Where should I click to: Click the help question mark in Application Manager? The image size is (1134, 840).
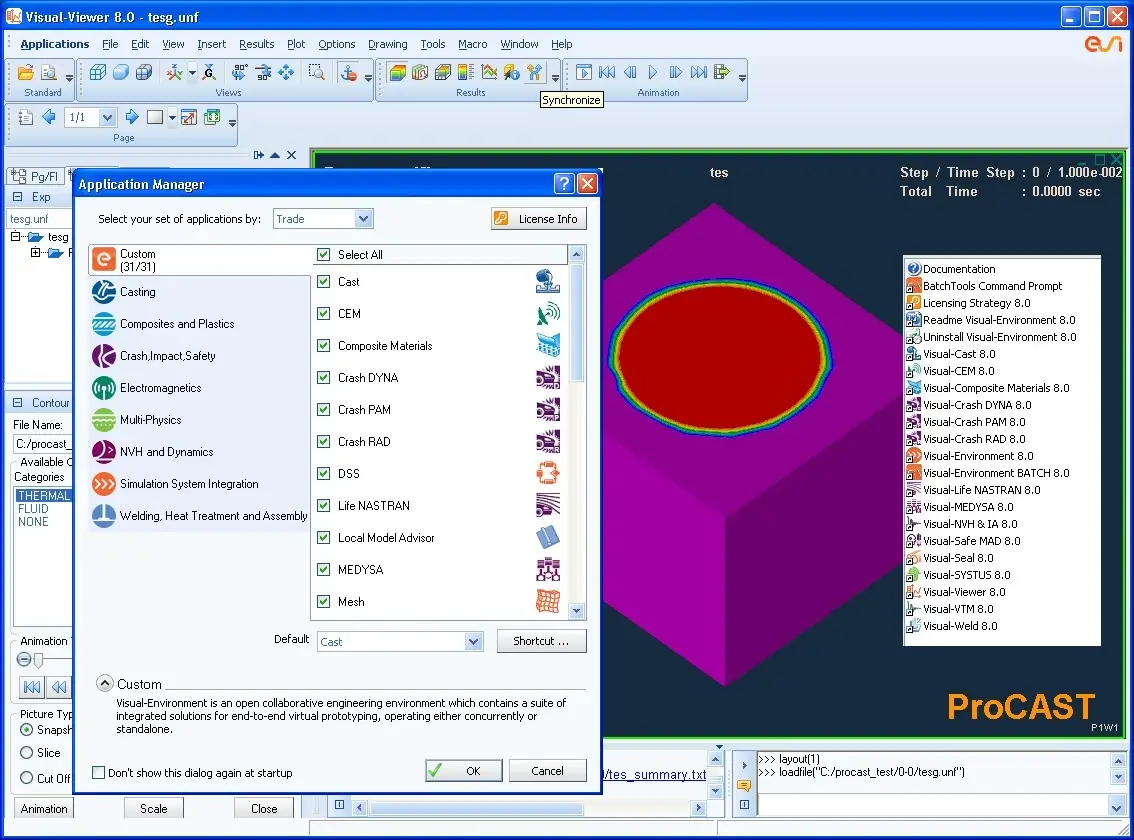[x=564, y=184]
